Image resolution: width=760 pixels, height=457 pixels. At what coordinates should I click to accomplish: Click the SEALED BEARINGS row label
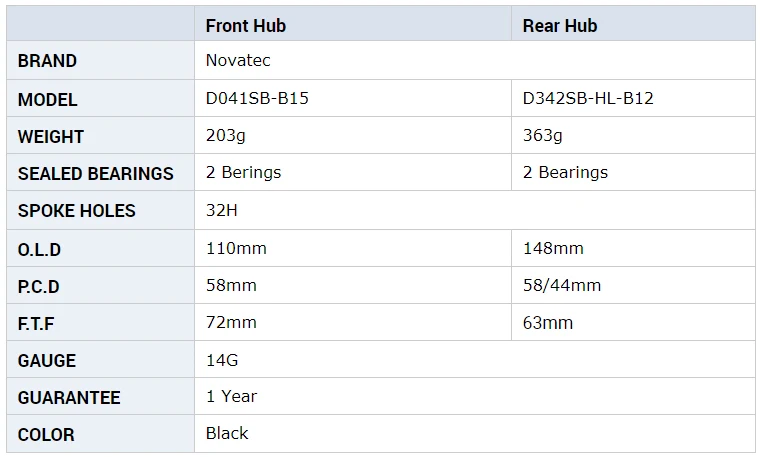95,173
